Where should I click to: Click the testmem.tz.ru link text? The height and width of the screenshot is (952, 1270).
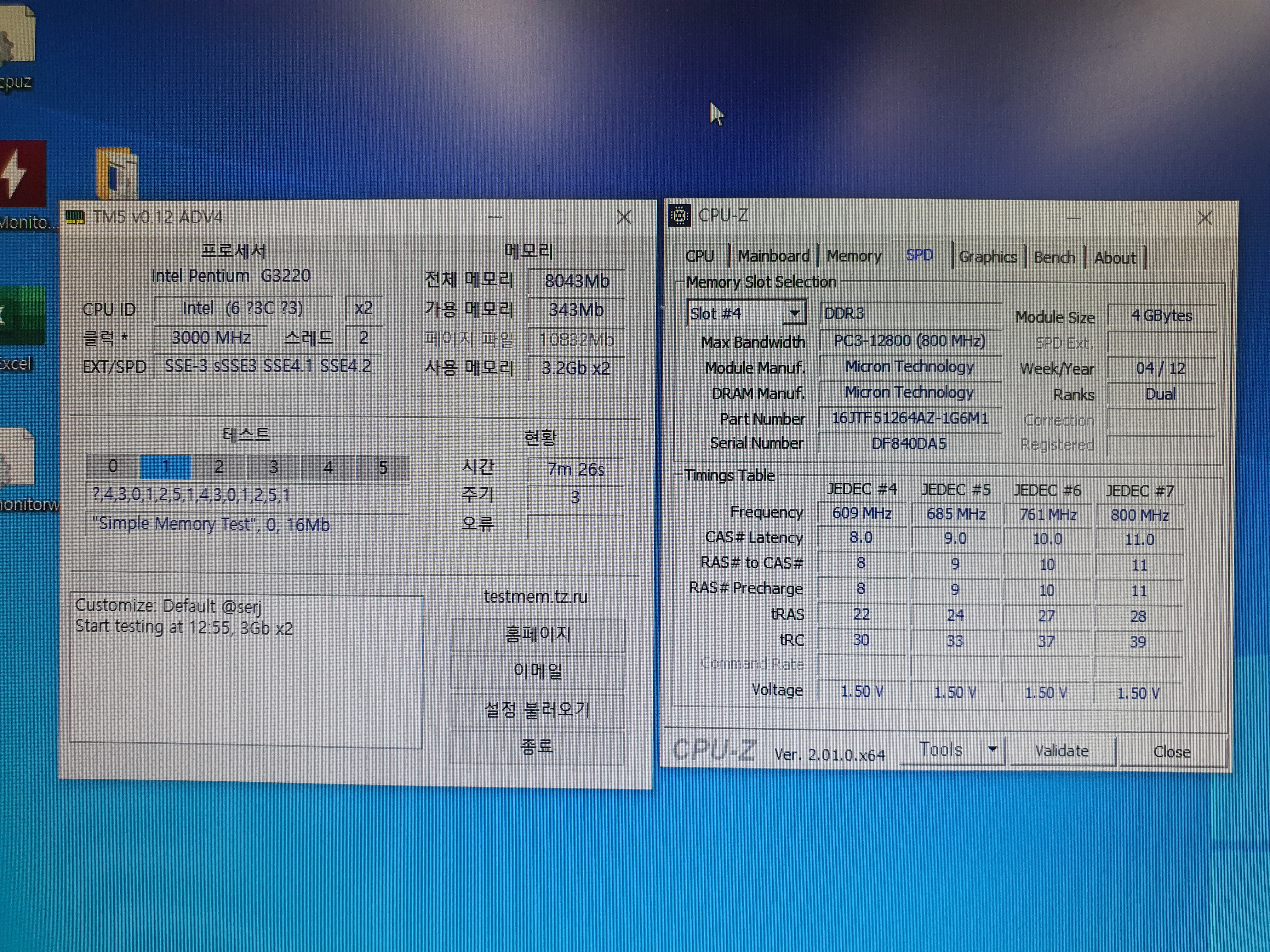(x=535, y=596)
